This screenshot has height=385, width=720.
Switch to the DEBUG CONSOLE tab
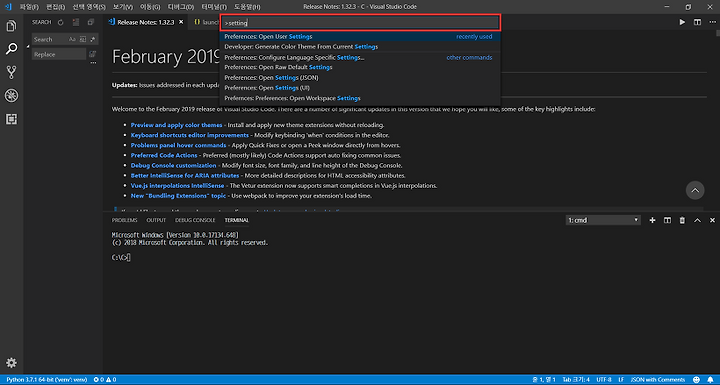point(195,220)
